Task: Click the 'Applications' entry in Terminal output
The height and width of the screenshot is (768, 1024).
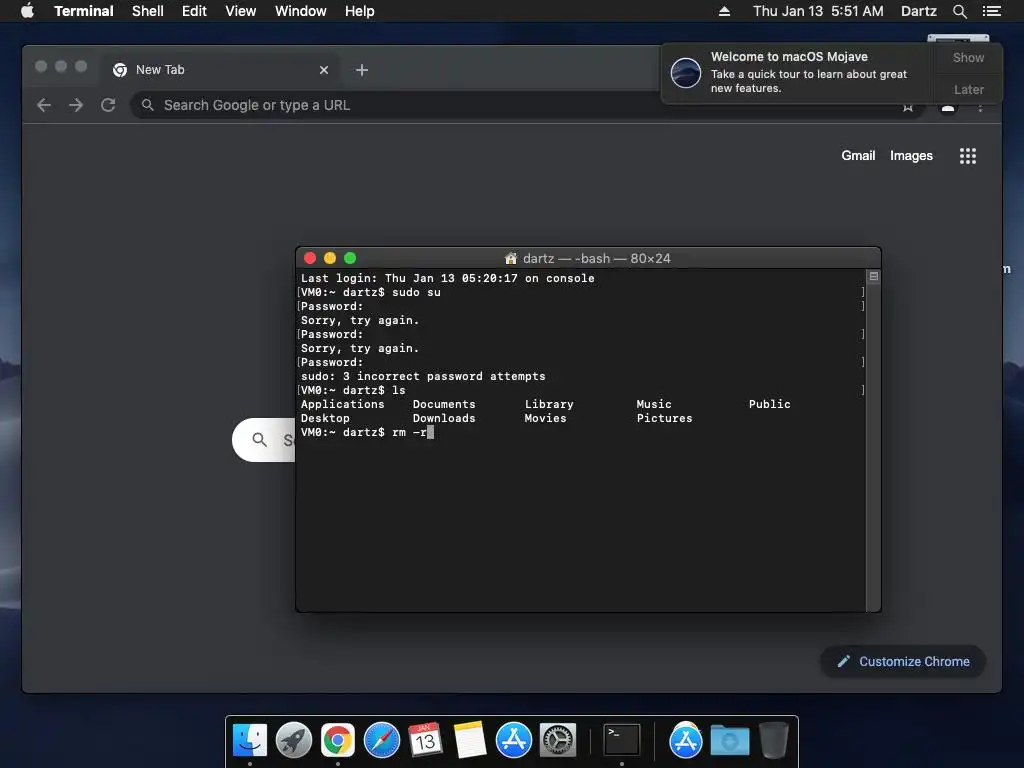Action: click(x=342, y=404)
